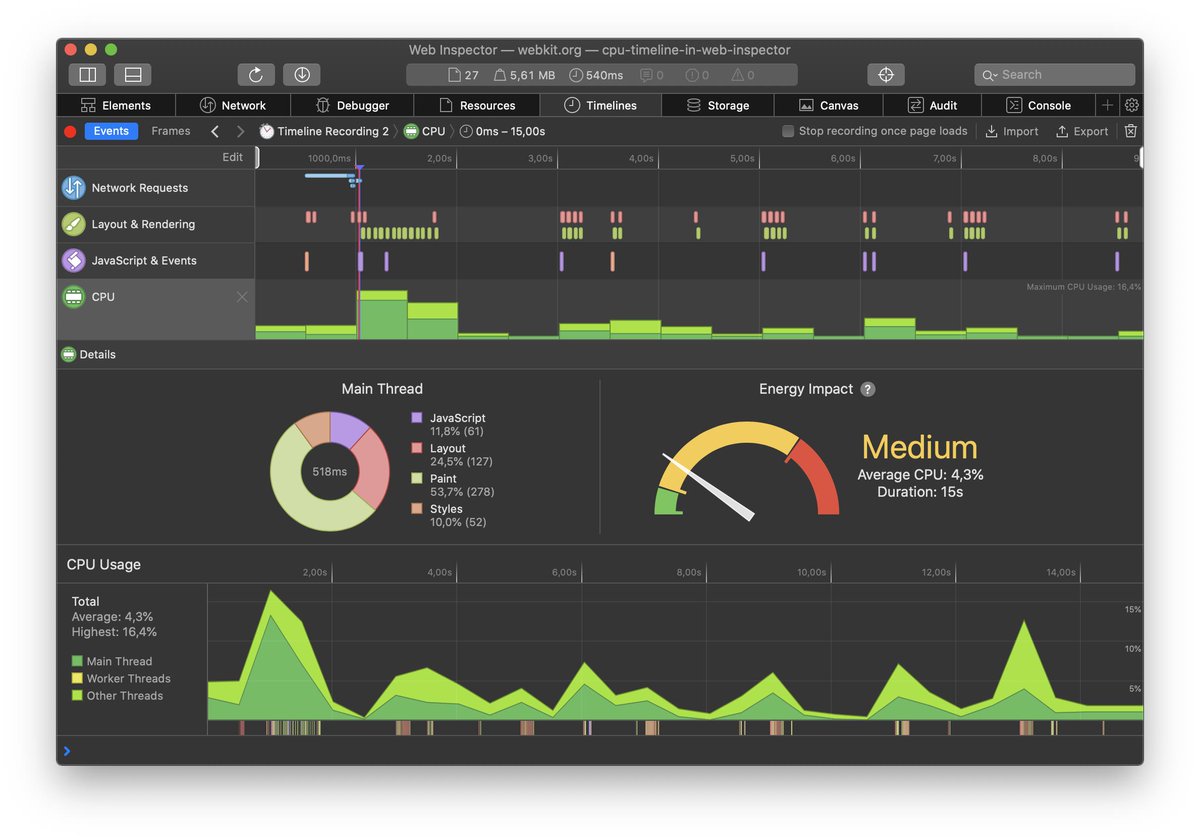Open Timeline Recording 2 path dropdown
This screenshot has width=1200, height=840.
pos(324,131)
